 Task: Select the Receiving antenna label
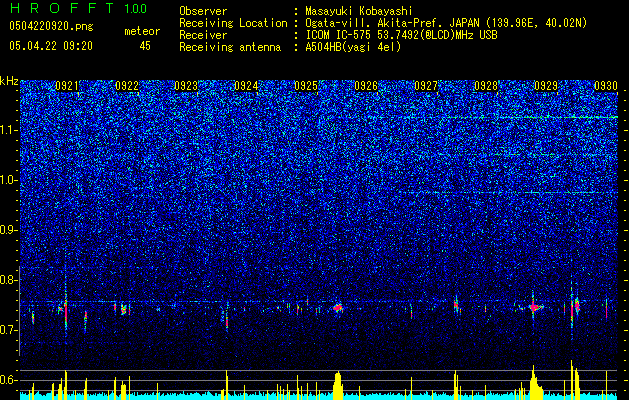pyautogui.click(x=230, y=47)
